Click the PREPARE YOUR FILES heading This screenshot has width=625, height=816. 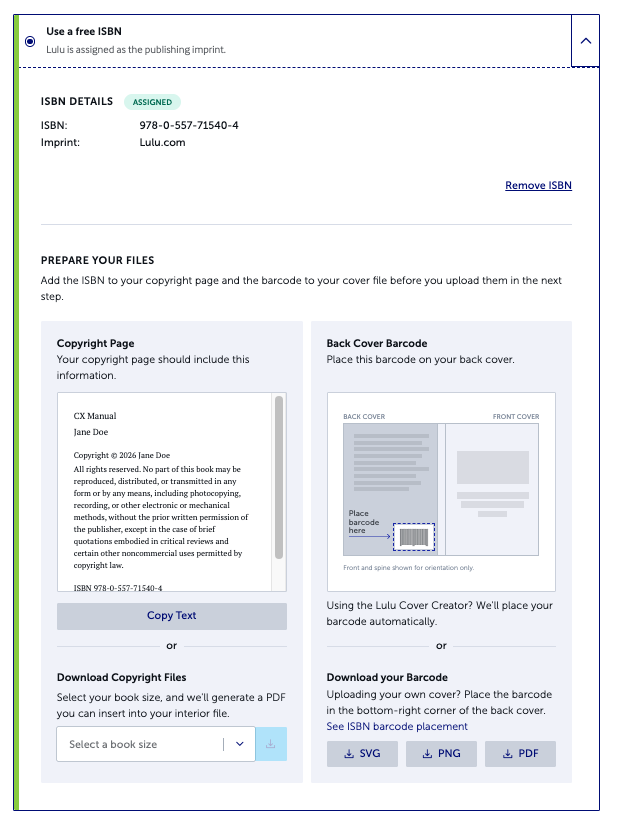(x=98, y=260)
